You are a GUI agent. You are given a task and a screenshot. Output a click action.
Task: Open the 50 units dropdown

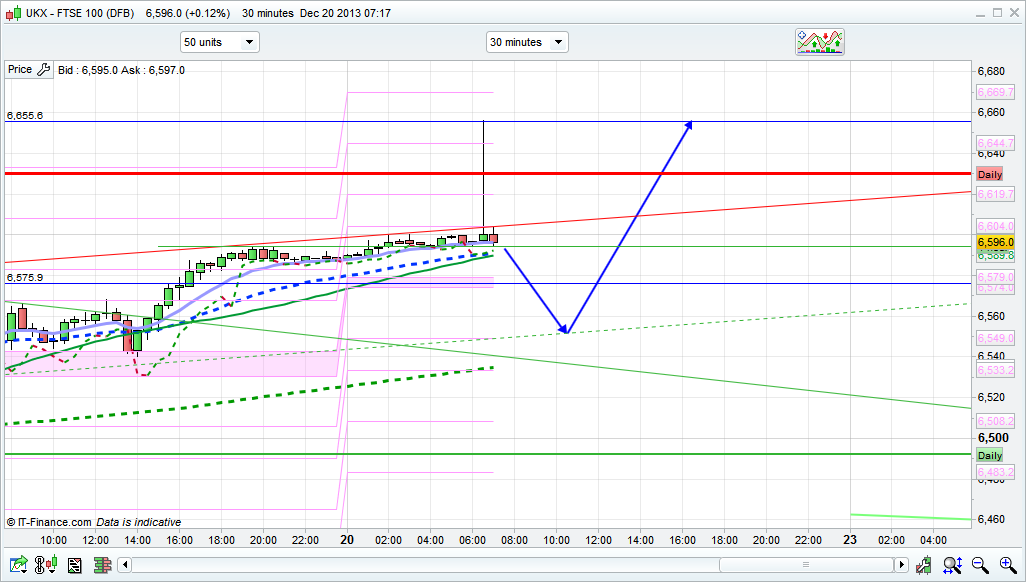(219, 42)
